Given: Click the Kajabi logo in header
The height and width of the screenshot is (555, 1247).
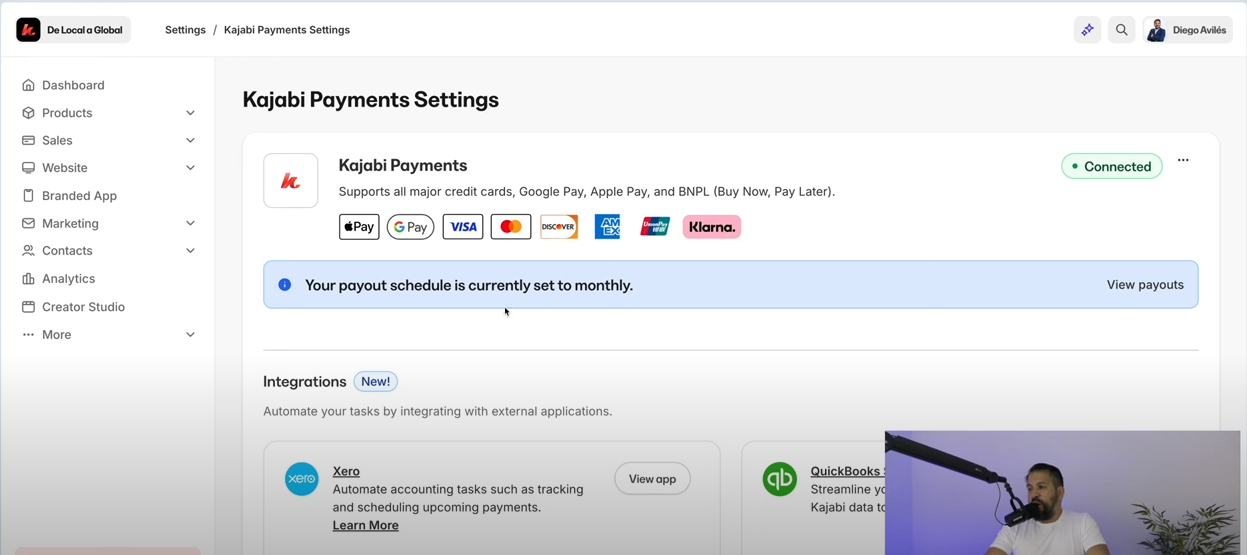Looking at the screenshot, I should click(28, 30).
